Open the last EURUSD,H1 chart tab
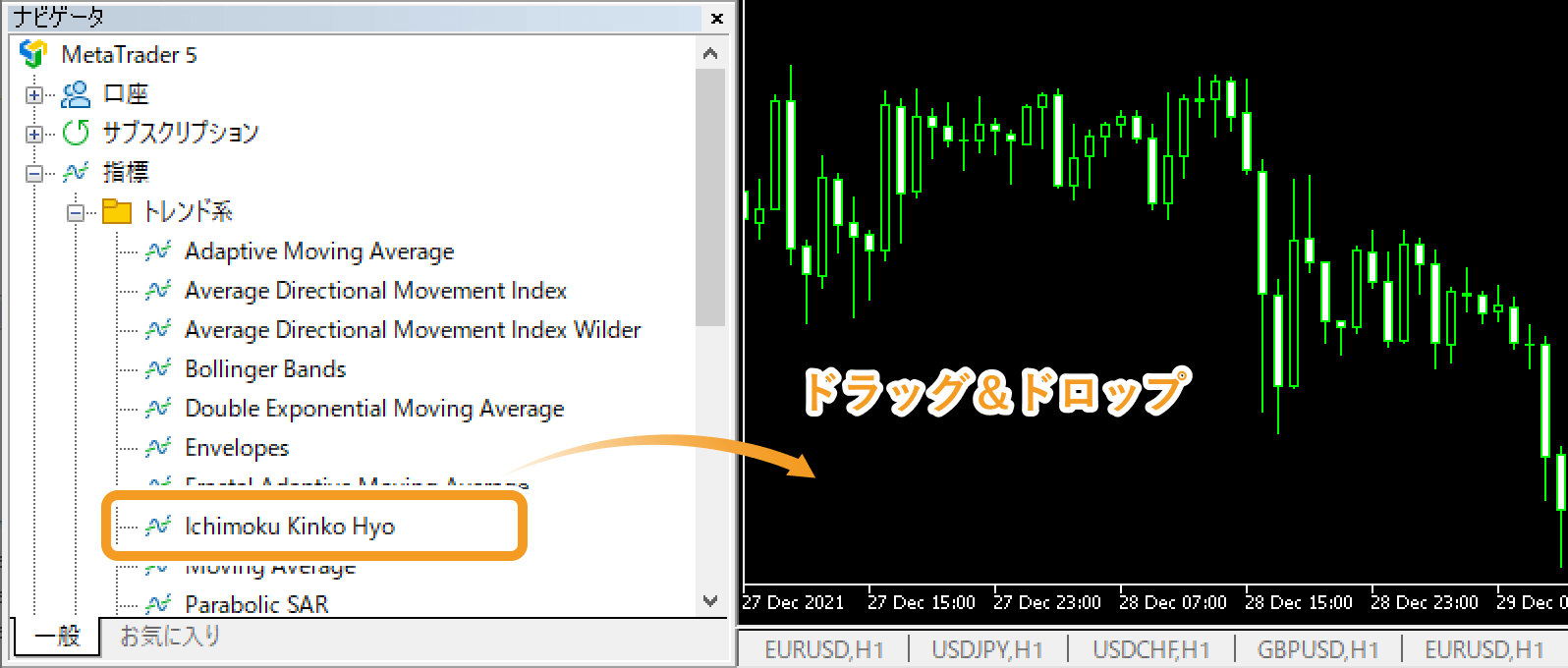Screen dimensions: 1568x668 [1484, 650]
